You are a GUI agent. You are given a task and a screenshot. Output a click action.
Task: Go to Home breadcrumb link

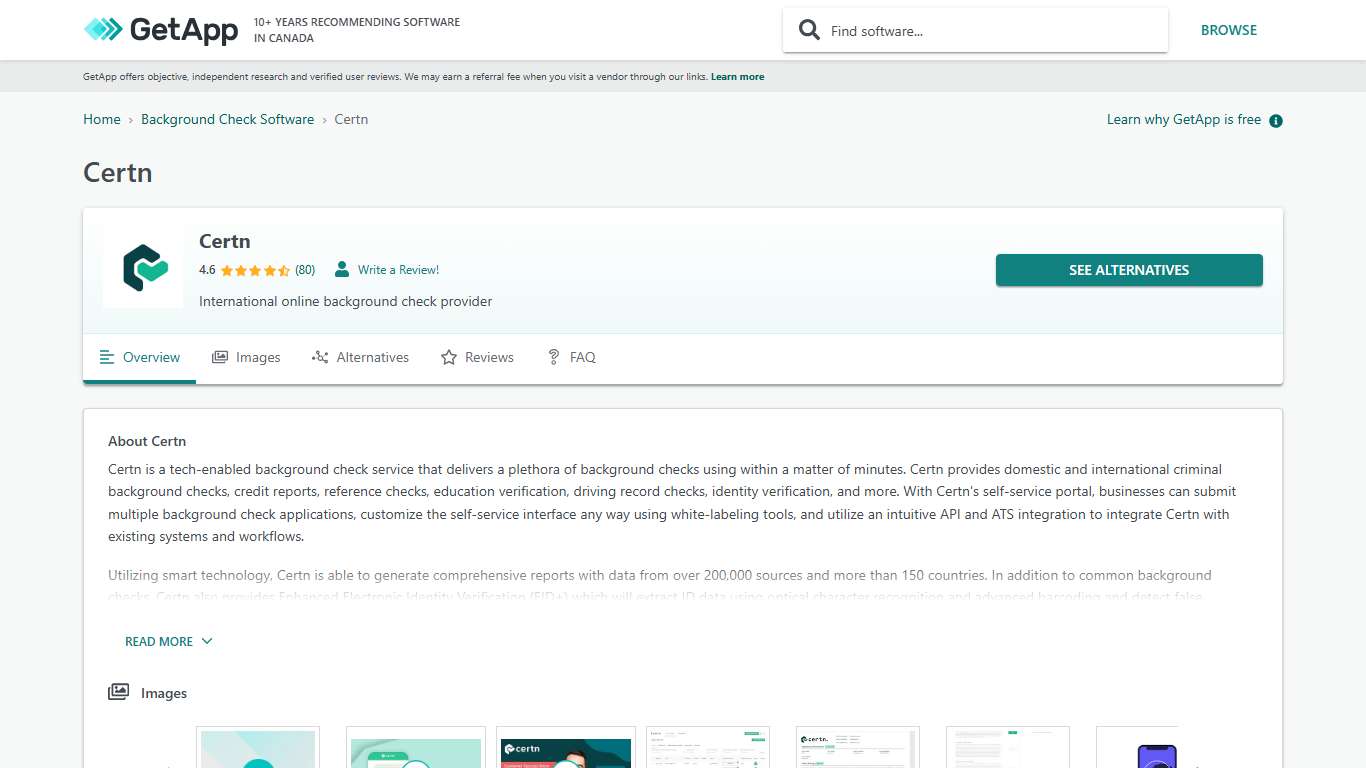[101, 119]
